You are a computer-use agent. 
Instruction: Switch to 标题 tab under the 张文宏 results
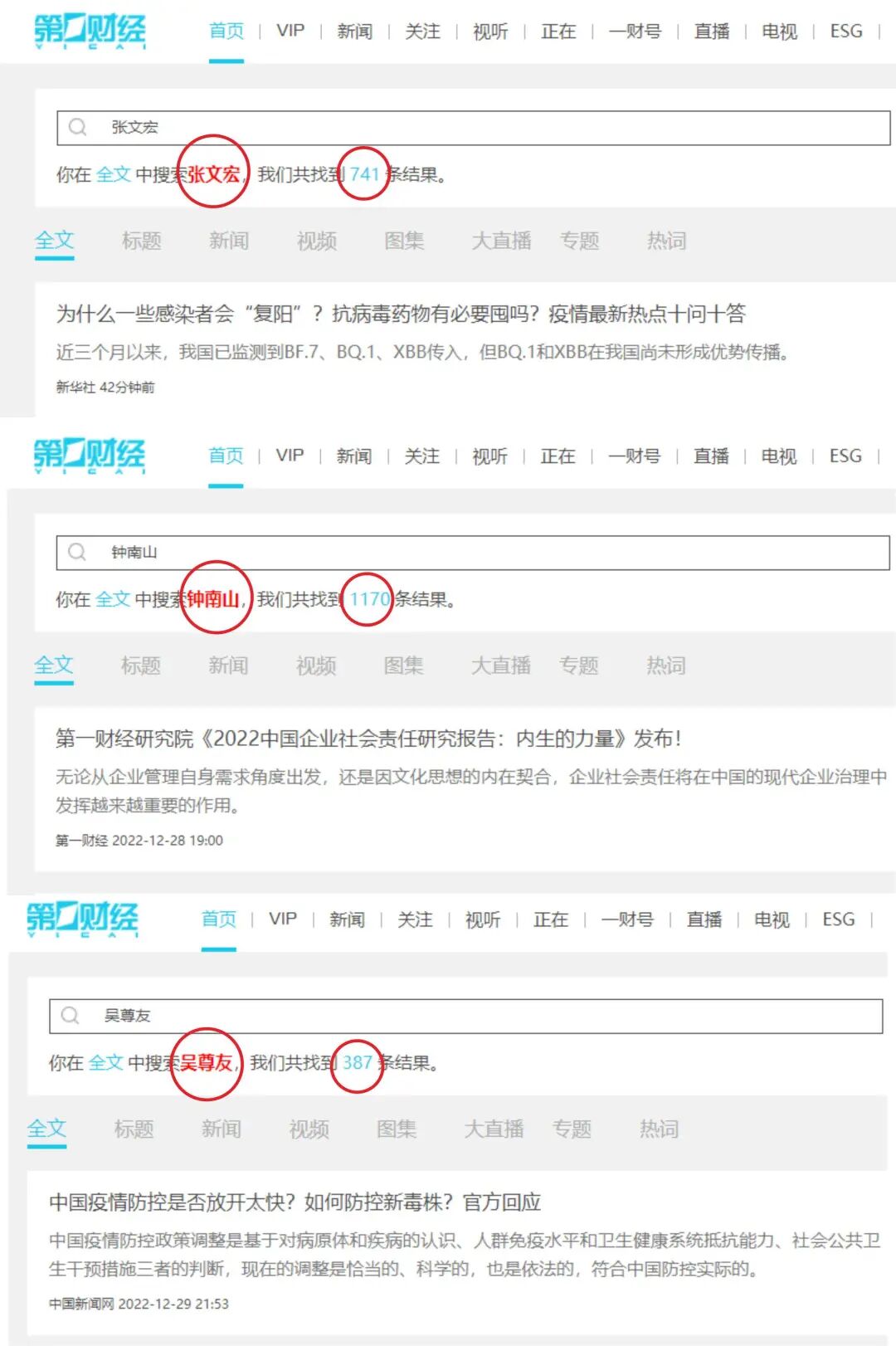[142, 241]
